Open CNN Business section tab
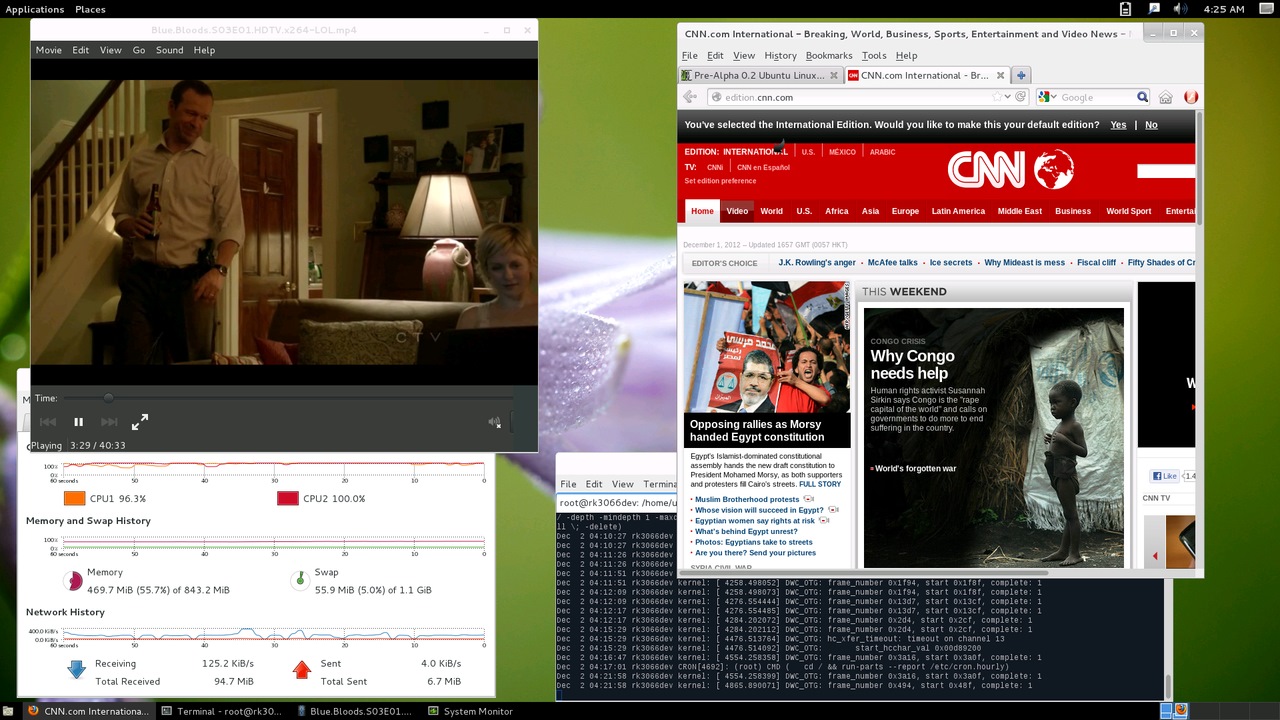1280x720 pixels. (1072, 211)
